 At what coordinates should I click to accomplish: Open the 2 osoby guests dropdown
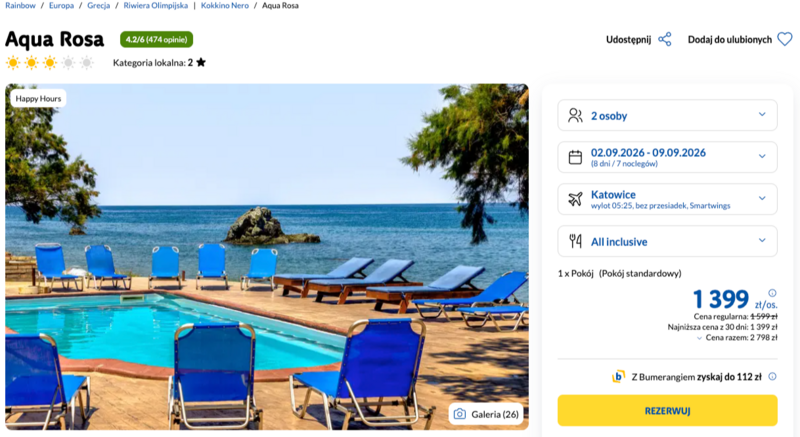pyautogui.click(x=667, y=115)
